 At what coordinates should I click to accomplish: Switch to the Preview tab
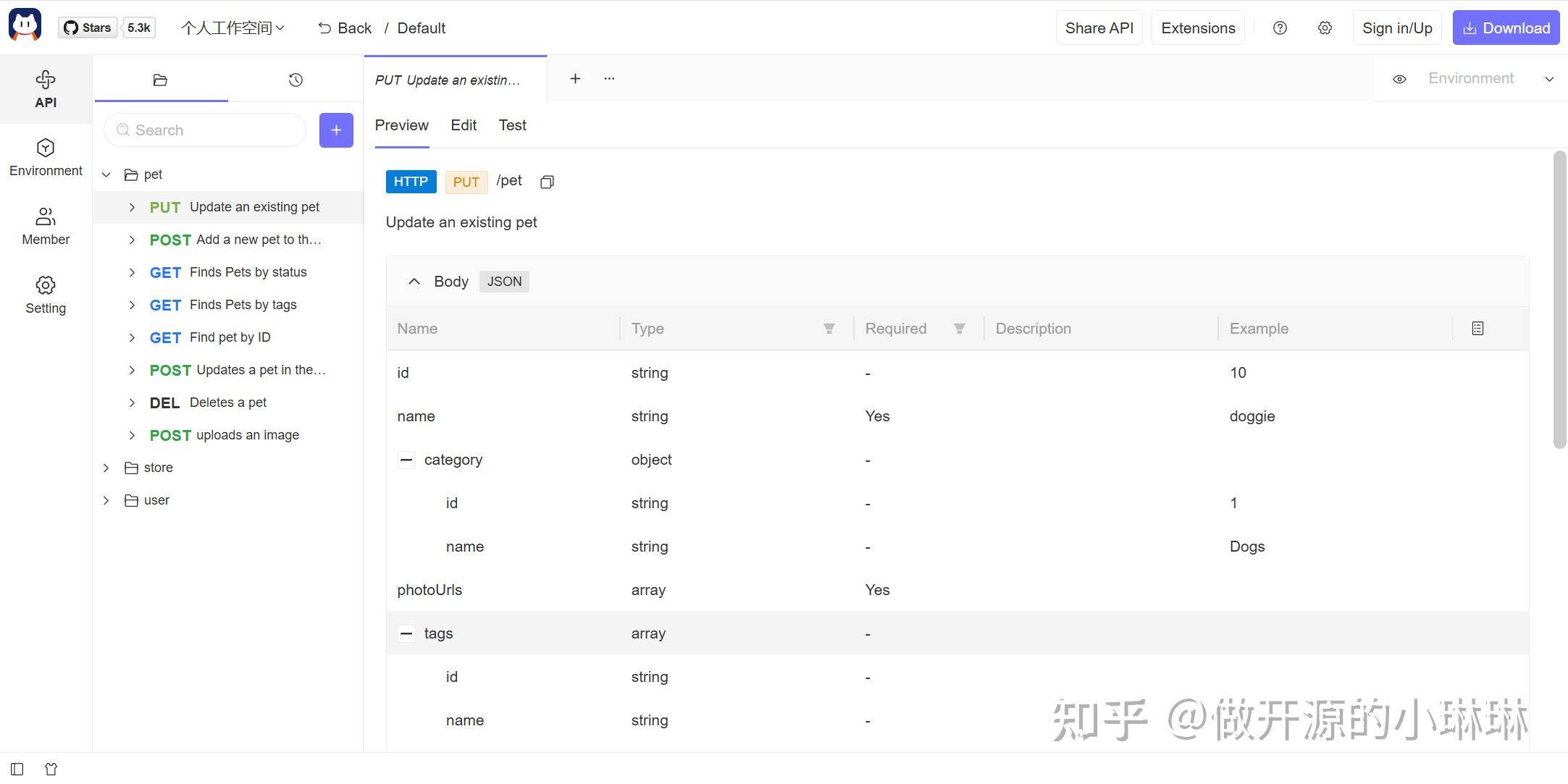[402, 125]
